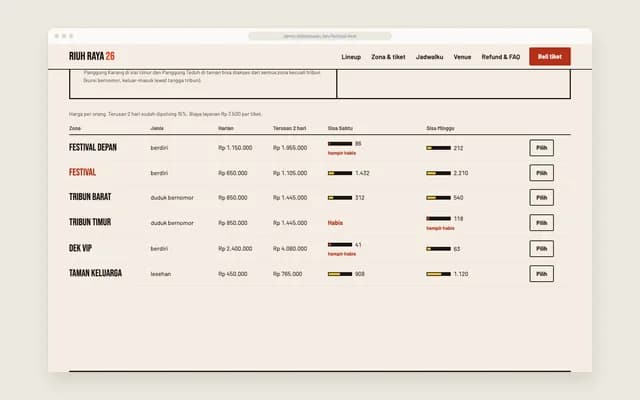
Task: Click the red Habis label for Tribun Timur
Action: pos(335,223)
